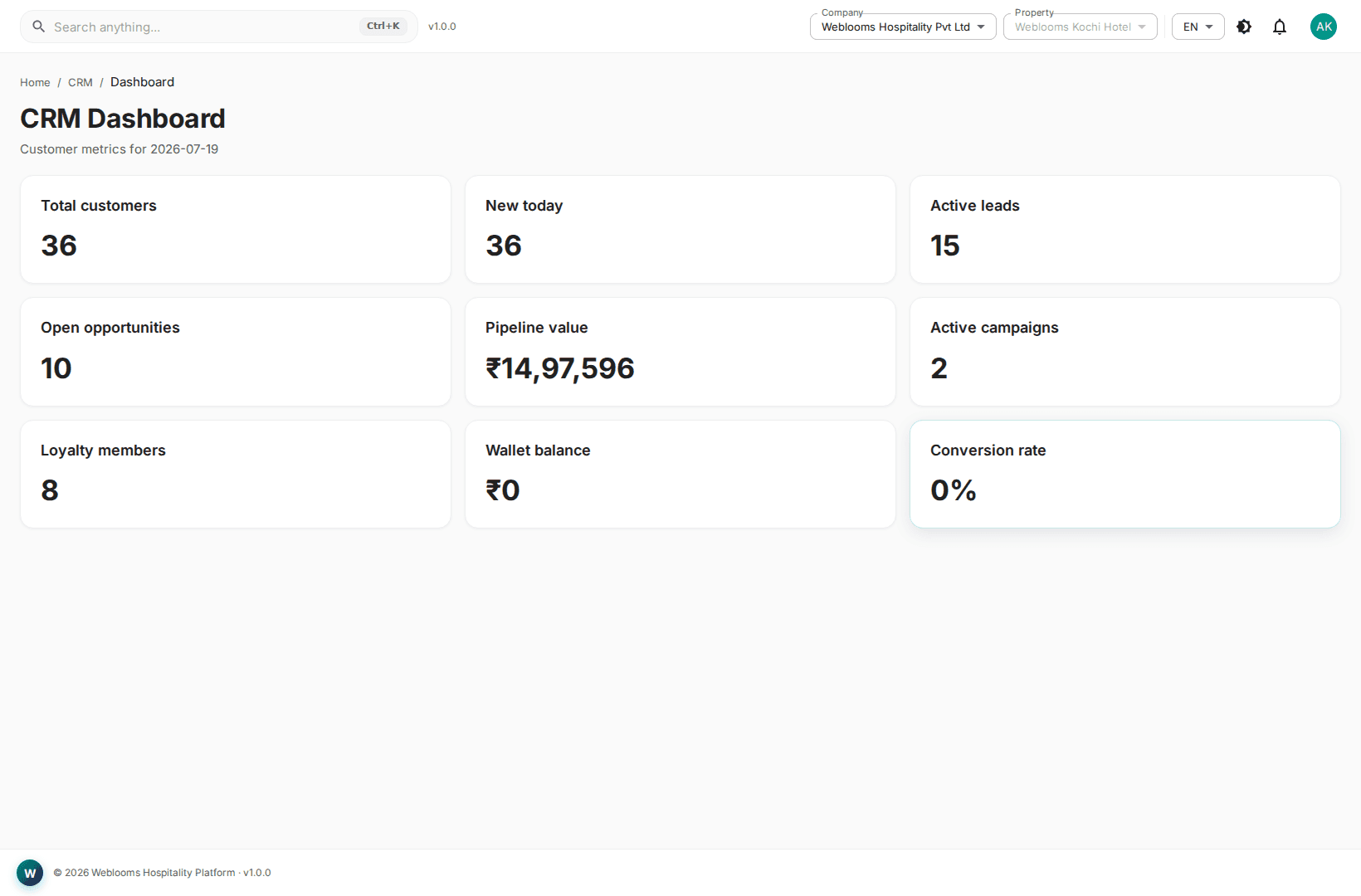Open the Total customers card
The width and height of the screenshot is (1361, 896).
coord(236,230)
